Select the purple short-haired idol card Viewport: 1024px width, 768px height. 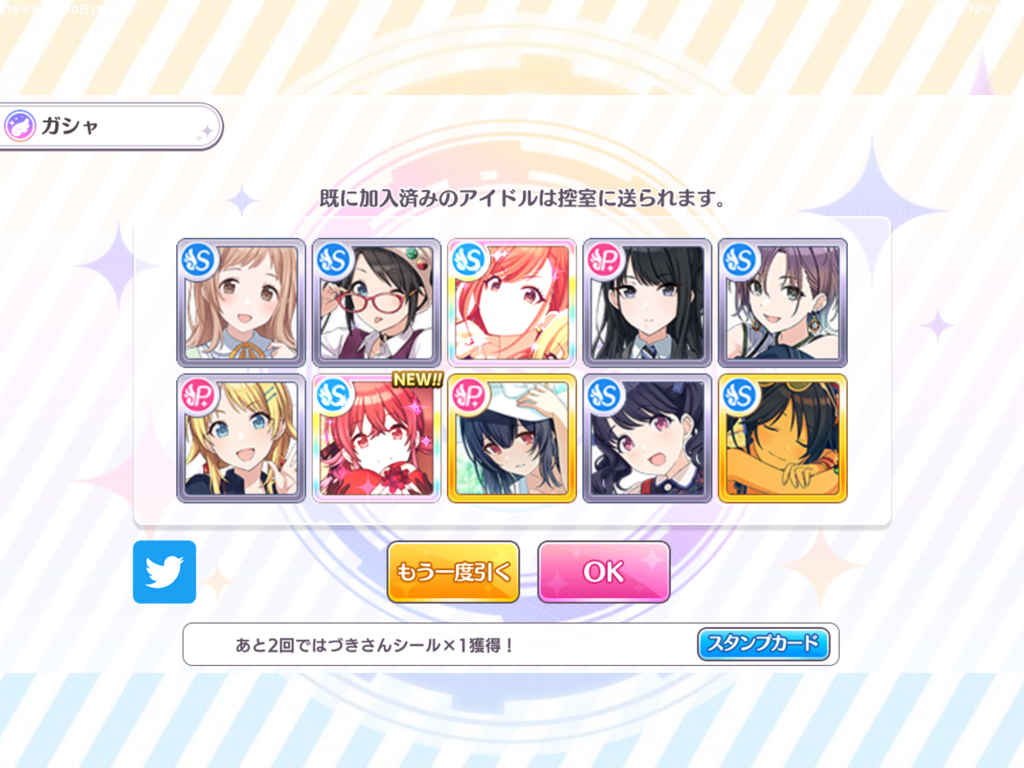782,302
